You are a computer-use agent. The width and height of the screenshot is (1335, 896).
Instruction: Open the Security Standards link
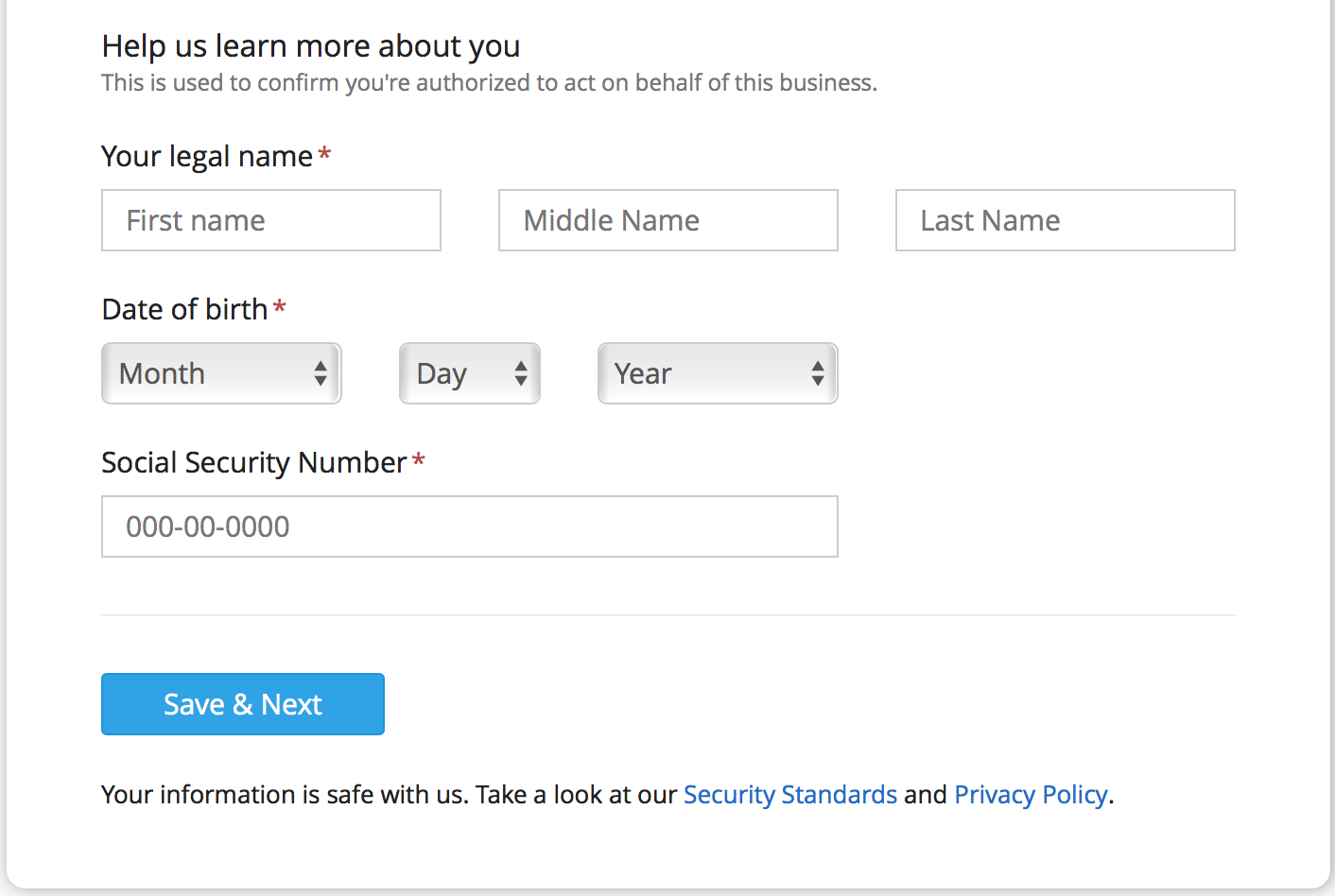tap(790, 795)
